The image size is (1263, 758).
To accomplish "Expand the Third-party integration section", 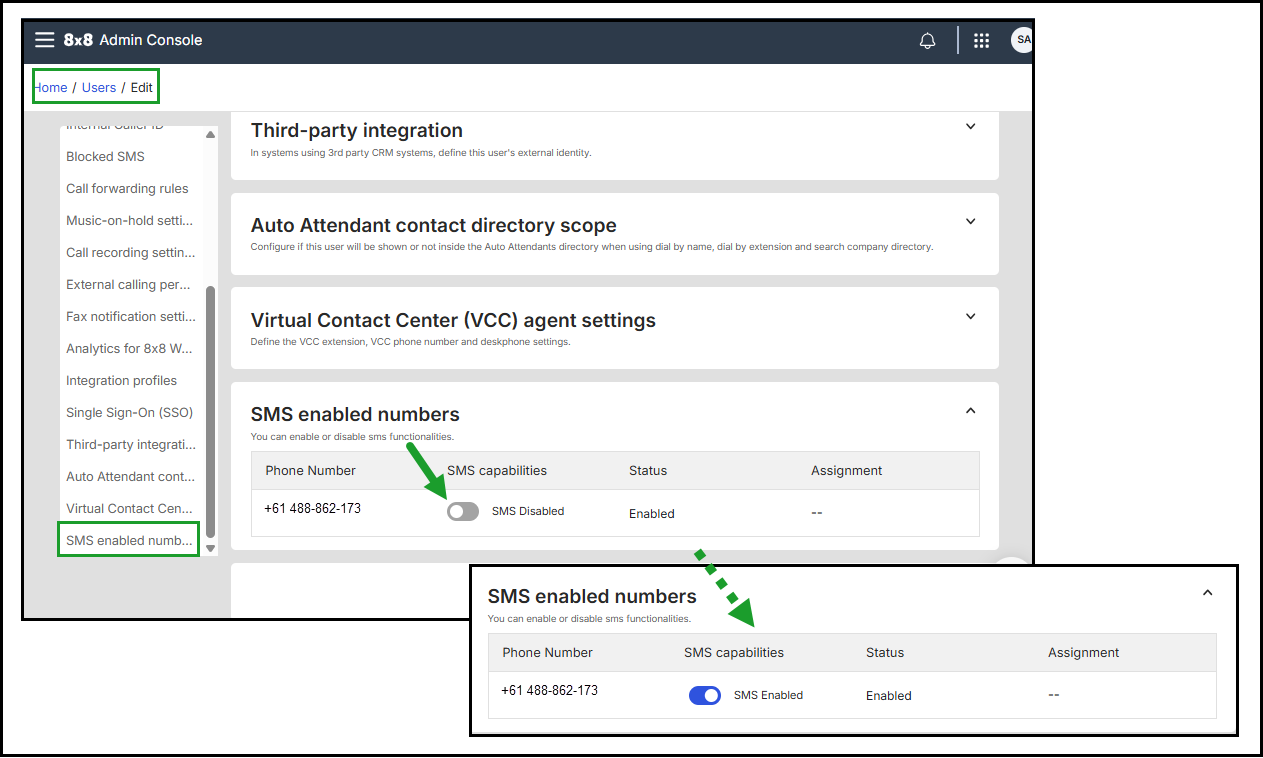I will tap(970, 127).
